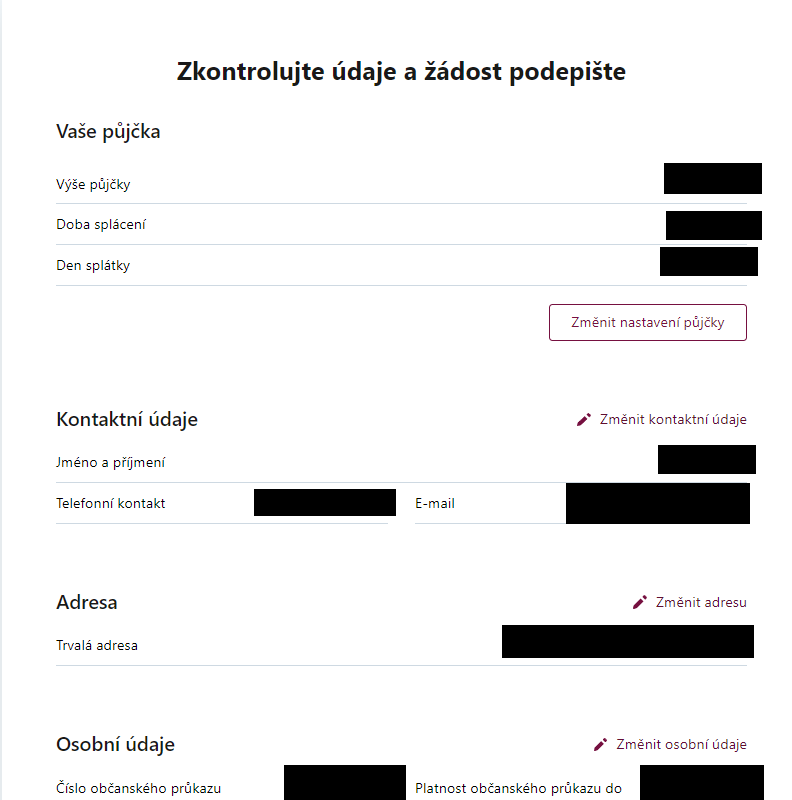Select the E-mail field value
This screenshot has width=792, height=800.
[x=657, y=503]
